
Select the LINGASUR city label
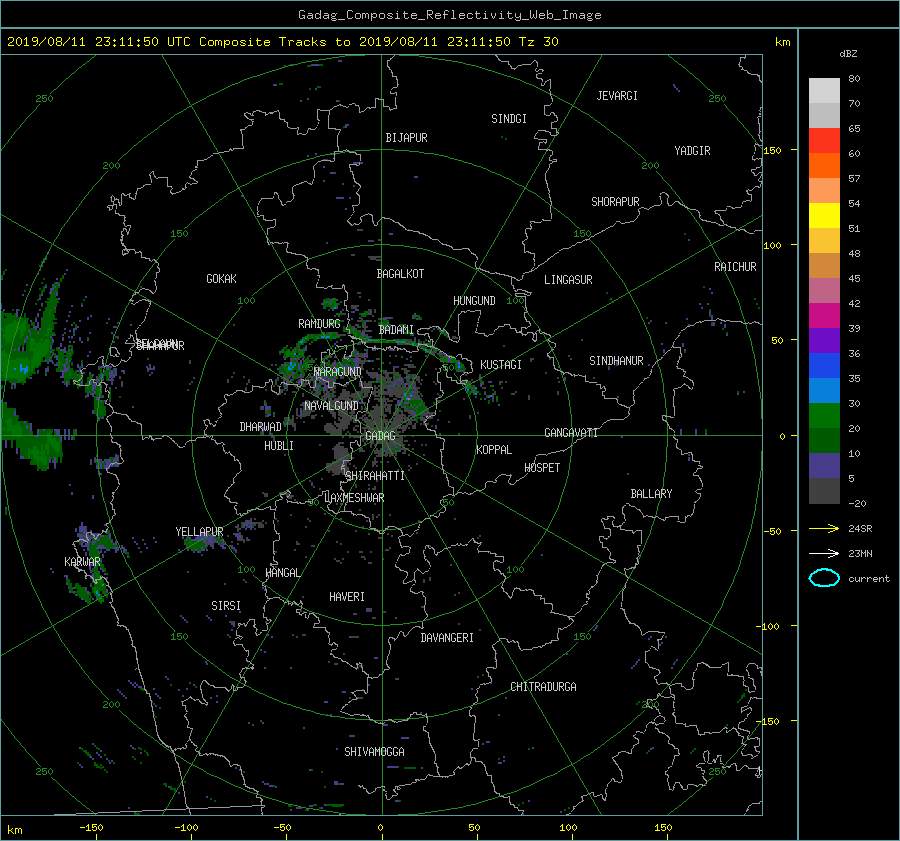(568, 280)
